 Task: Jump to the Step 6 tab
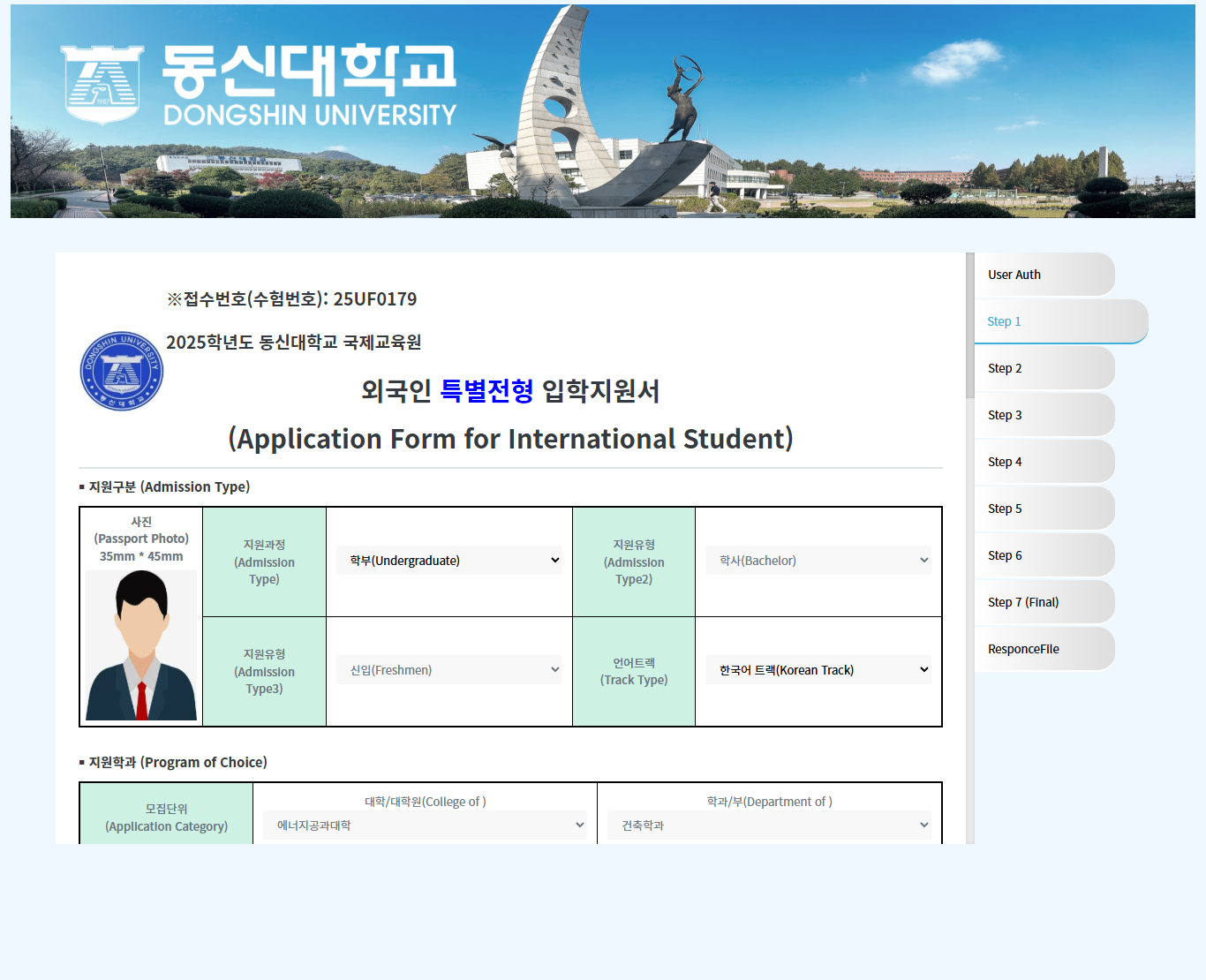point(1044,555)
